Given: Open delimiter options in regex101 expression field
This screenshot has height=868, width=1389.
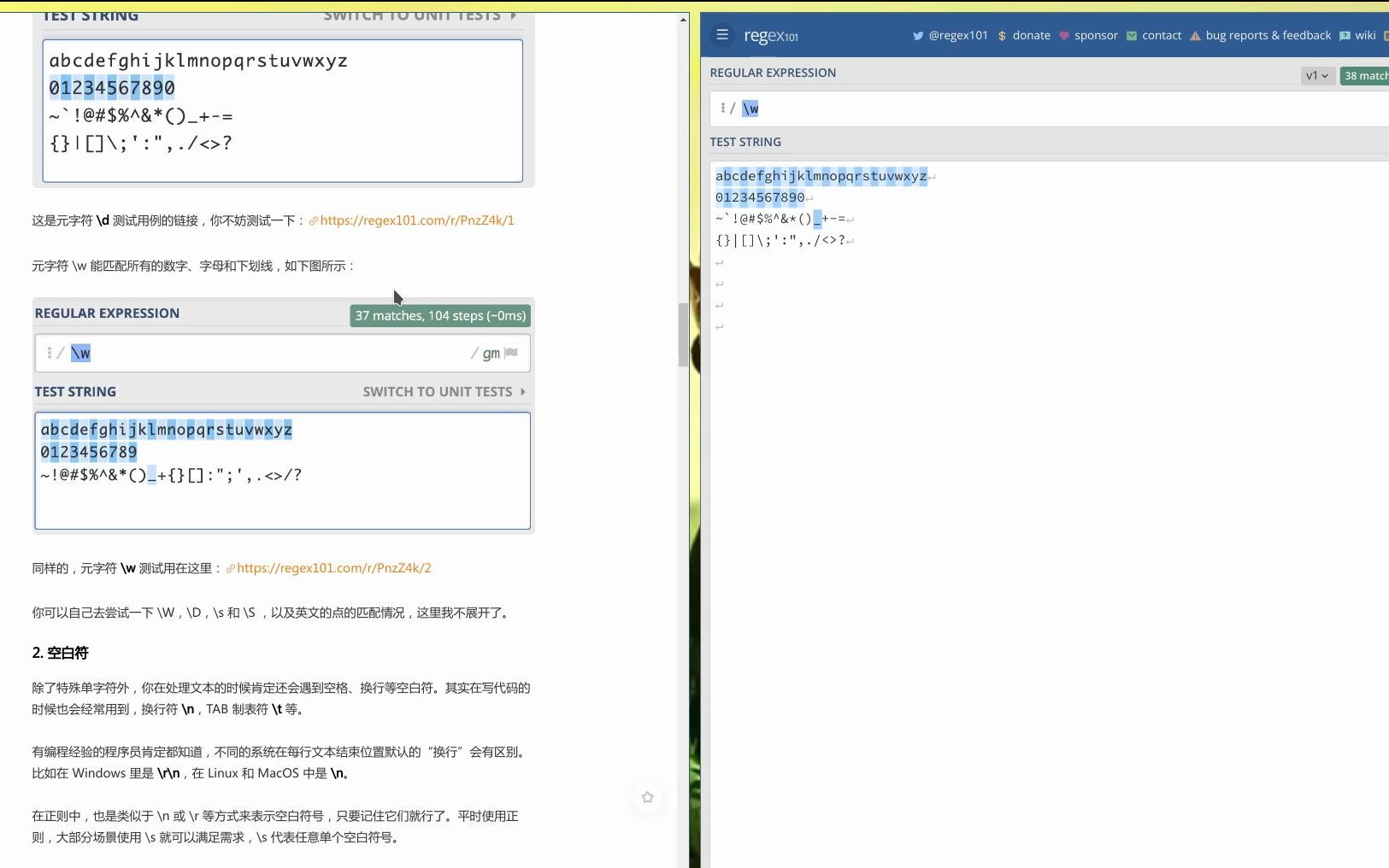Looking at the screenshot, I should click(723, 108).
